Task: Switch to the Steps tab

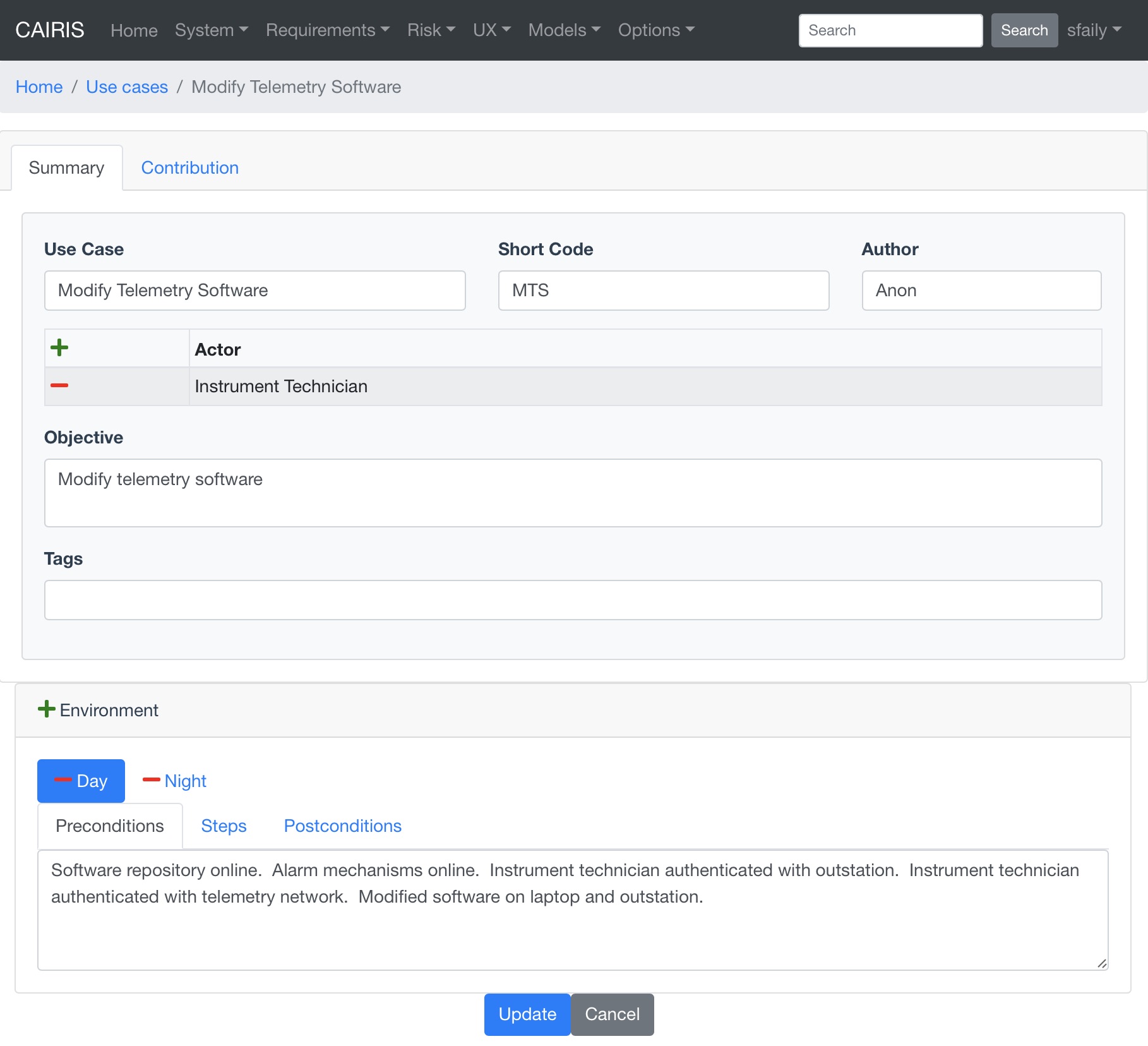Action: (x=224, y=826)
